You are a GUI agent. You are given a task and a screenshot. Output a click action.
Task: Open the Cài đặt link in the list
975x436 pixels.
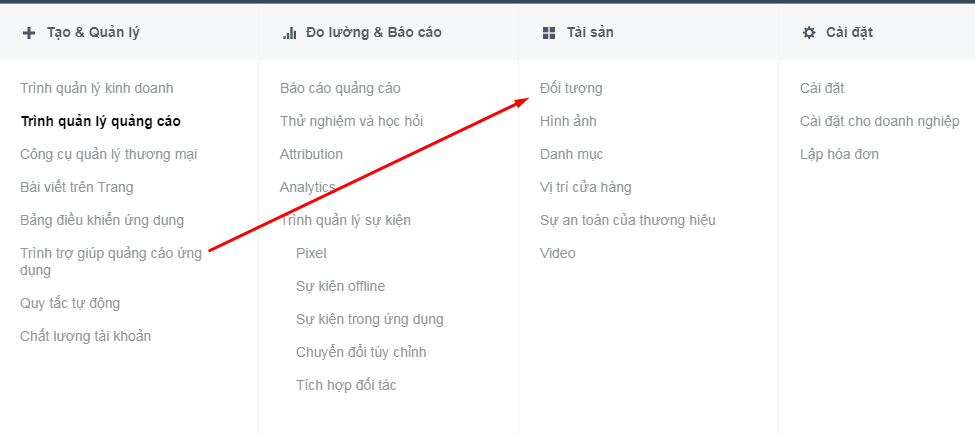(x=822, y=88)
